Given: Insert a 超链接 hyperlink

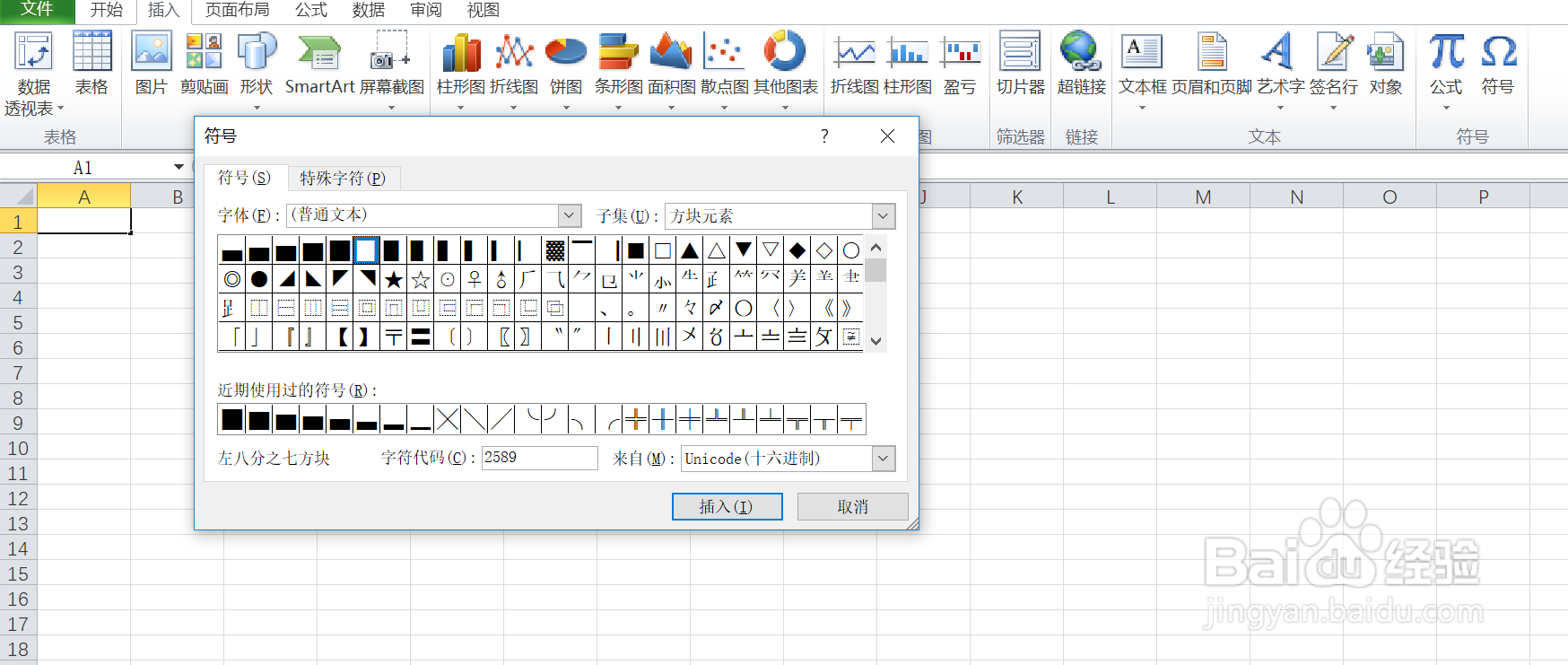Looking at the screenshot, I should point(1082,63).
